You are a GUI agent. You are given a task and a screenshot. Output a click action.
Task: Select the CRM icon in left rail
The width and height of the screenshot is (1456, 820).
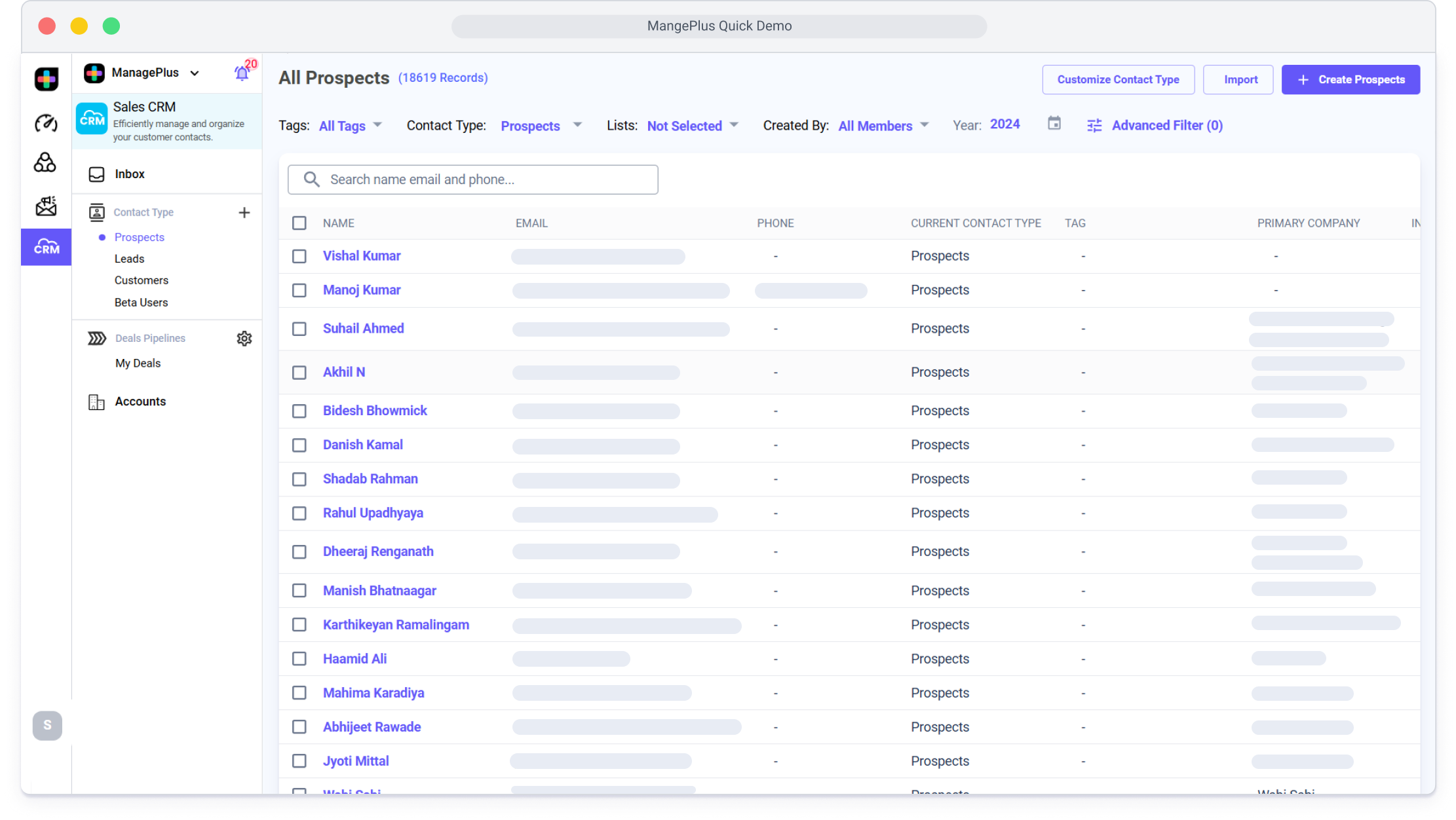pos(47,247)
